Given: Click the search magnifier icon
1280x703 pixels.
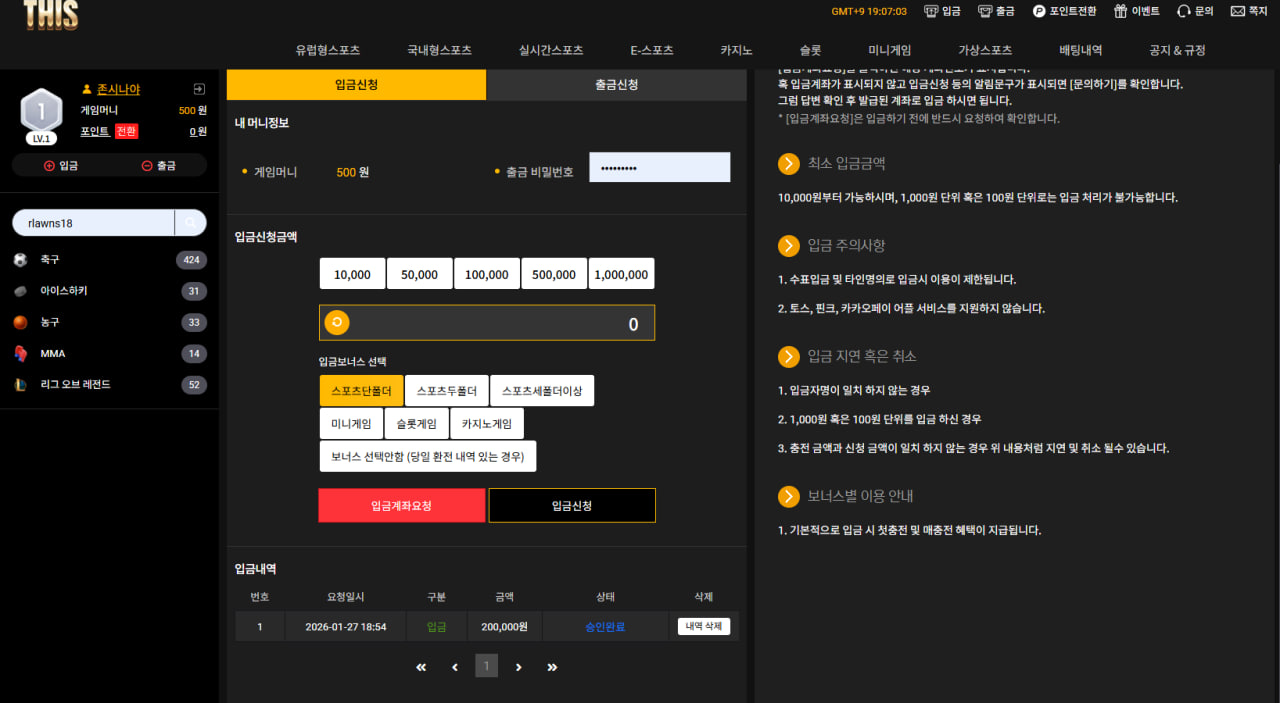Looking at the screenshot, I should [x=190, y=223].
